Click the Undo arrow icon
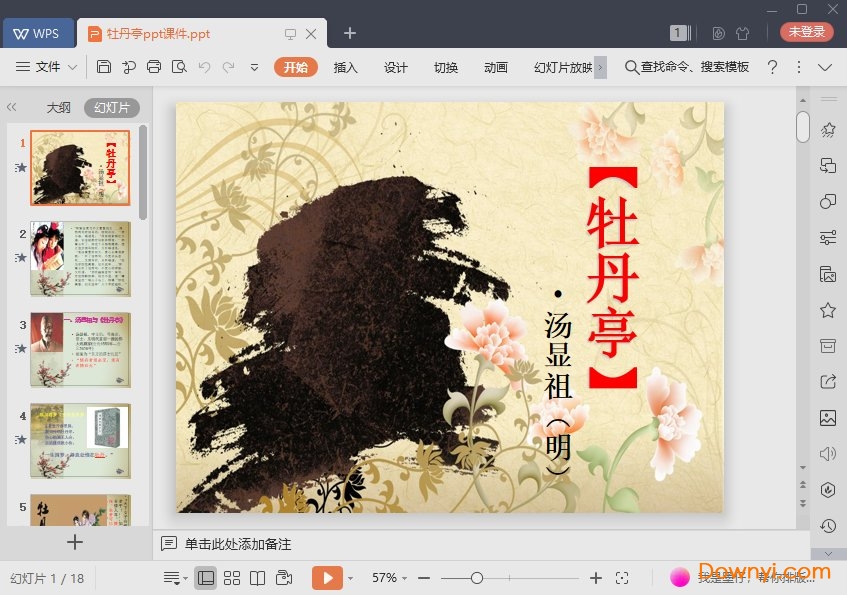847x595 pixels. point(205,67)
